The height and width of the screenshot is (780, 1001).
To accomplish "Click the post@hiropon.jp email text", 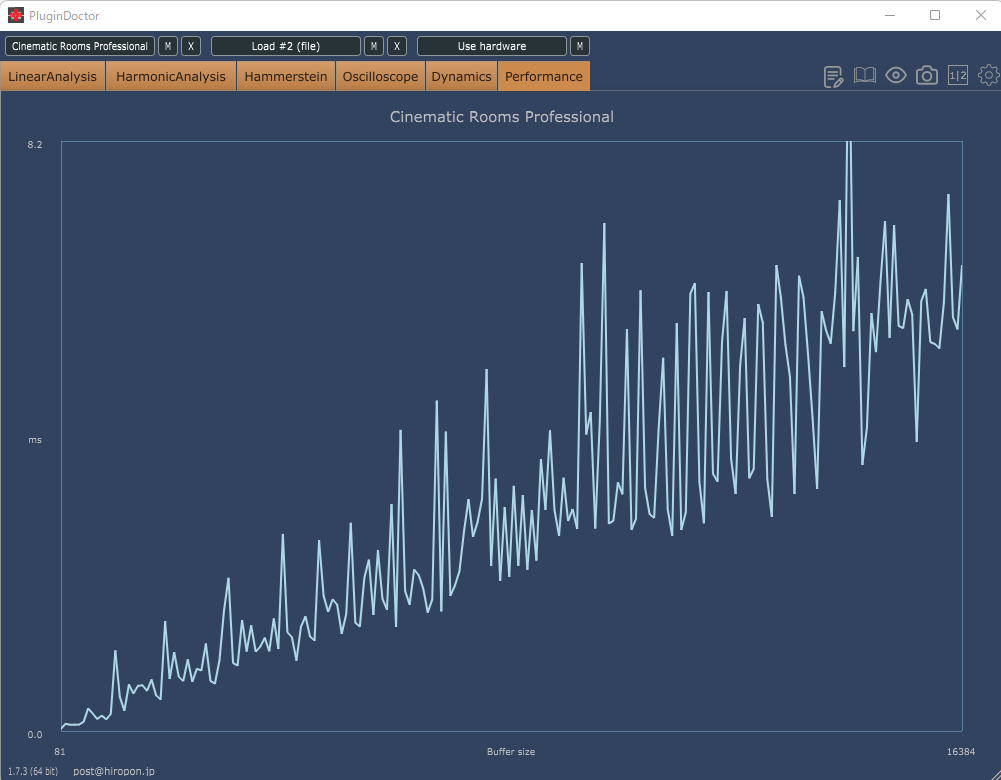I will click(114, 771).
